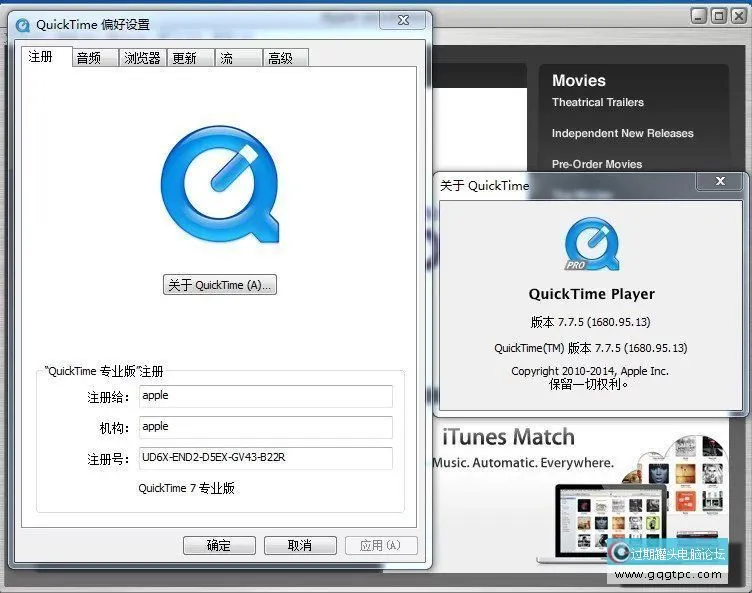752x593 pixels.
Task: Maximize the background QuickTime Player window
Action: click(x=718, y=16)
